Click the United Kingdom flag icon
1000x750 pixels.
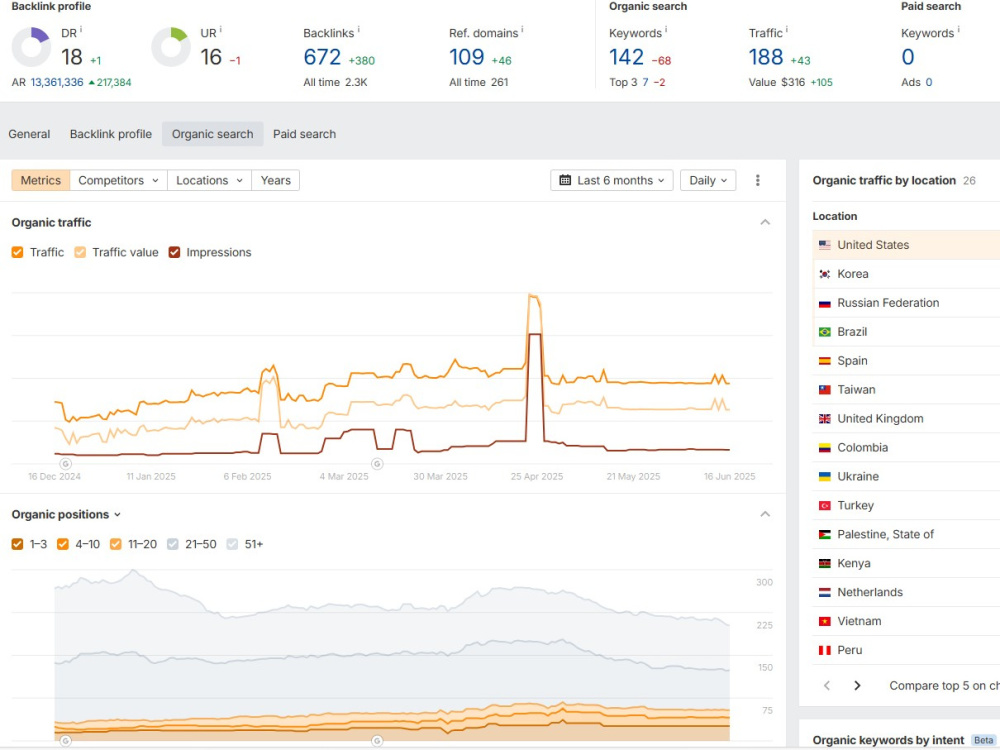825,419
